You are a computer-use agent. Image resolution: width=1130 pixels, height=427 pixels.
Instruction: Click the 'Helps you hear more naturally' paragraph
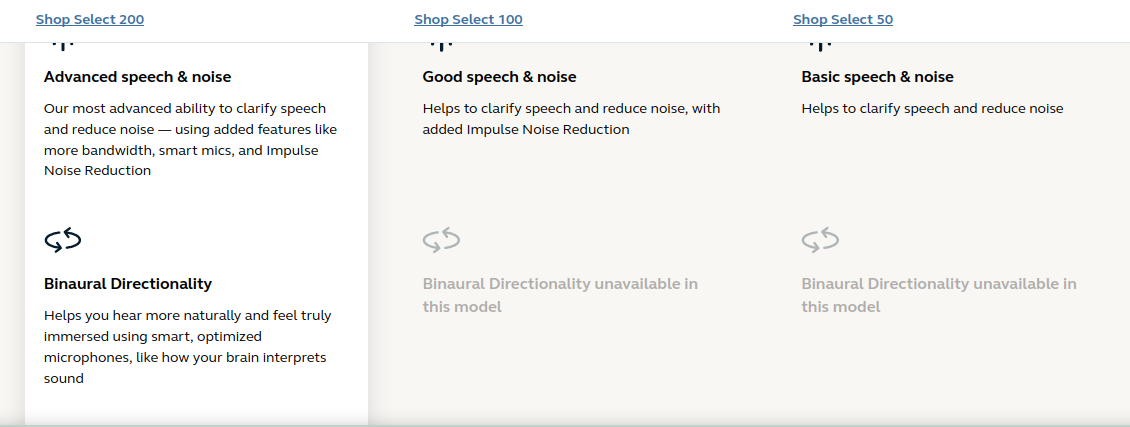tap(188, 346)
